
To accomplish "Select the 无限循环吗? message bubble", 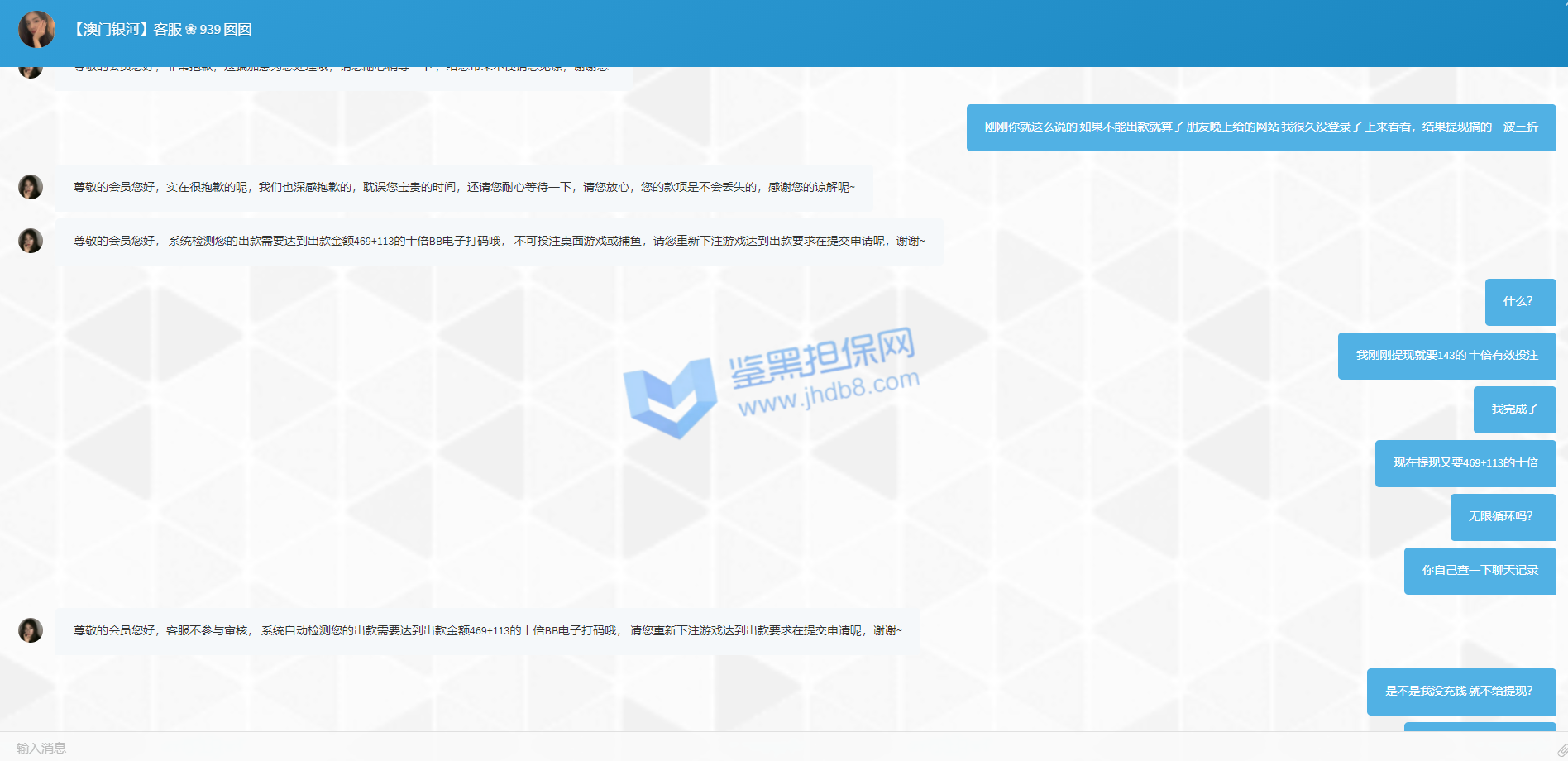I will pyautogui.click(x=1502, y=517).
